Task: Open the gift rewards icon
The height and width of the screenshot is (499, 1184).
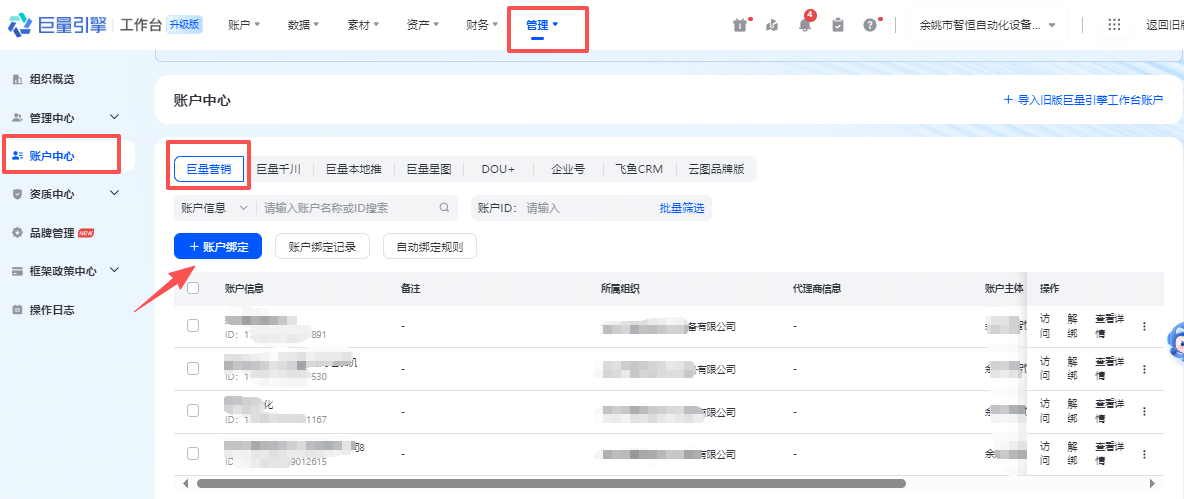Action: 740,25
